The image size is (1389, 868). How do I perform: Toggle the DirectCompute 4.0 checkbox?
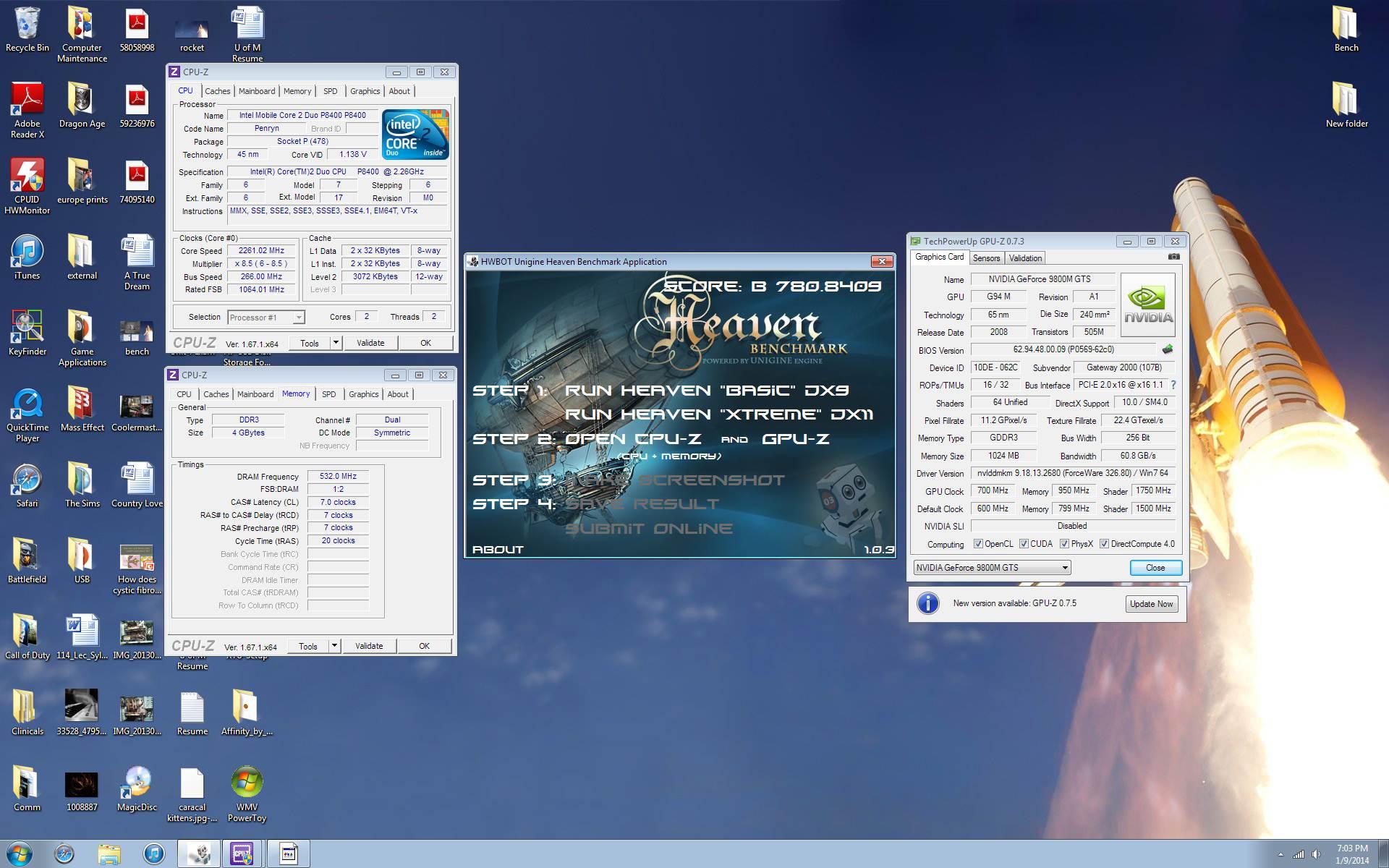click(x=1104, y=544)
